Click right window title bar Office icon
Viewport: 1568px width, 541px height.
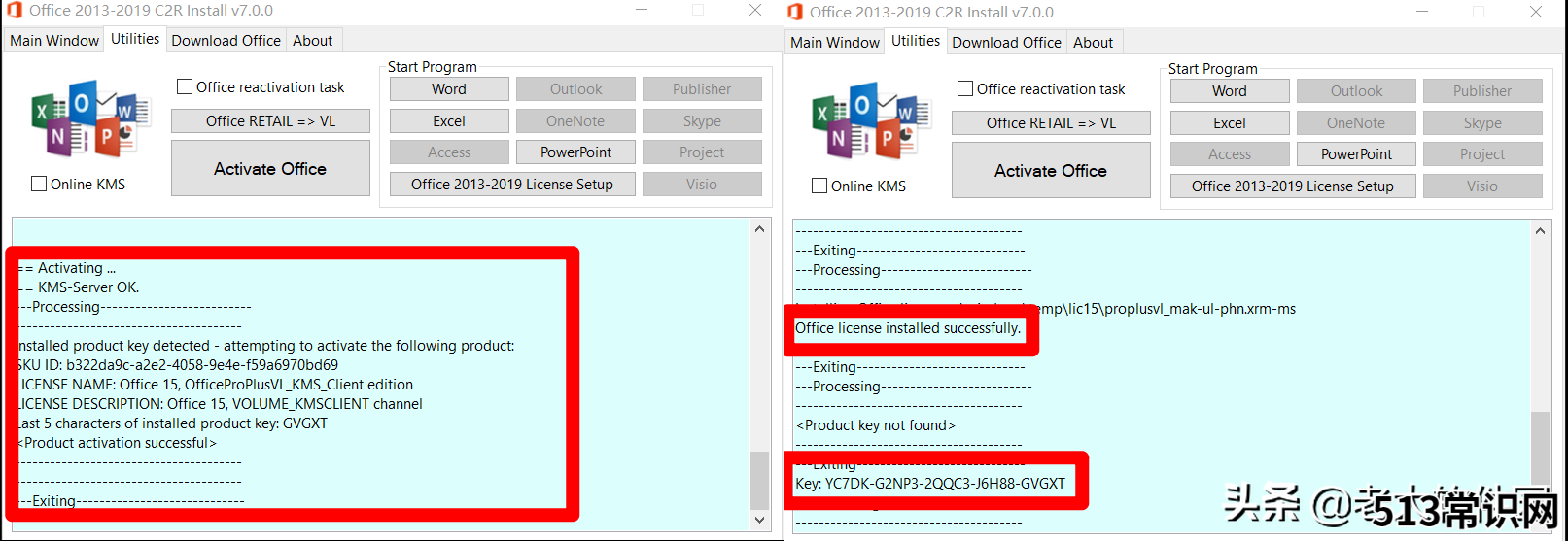click(x=795, y=12)
